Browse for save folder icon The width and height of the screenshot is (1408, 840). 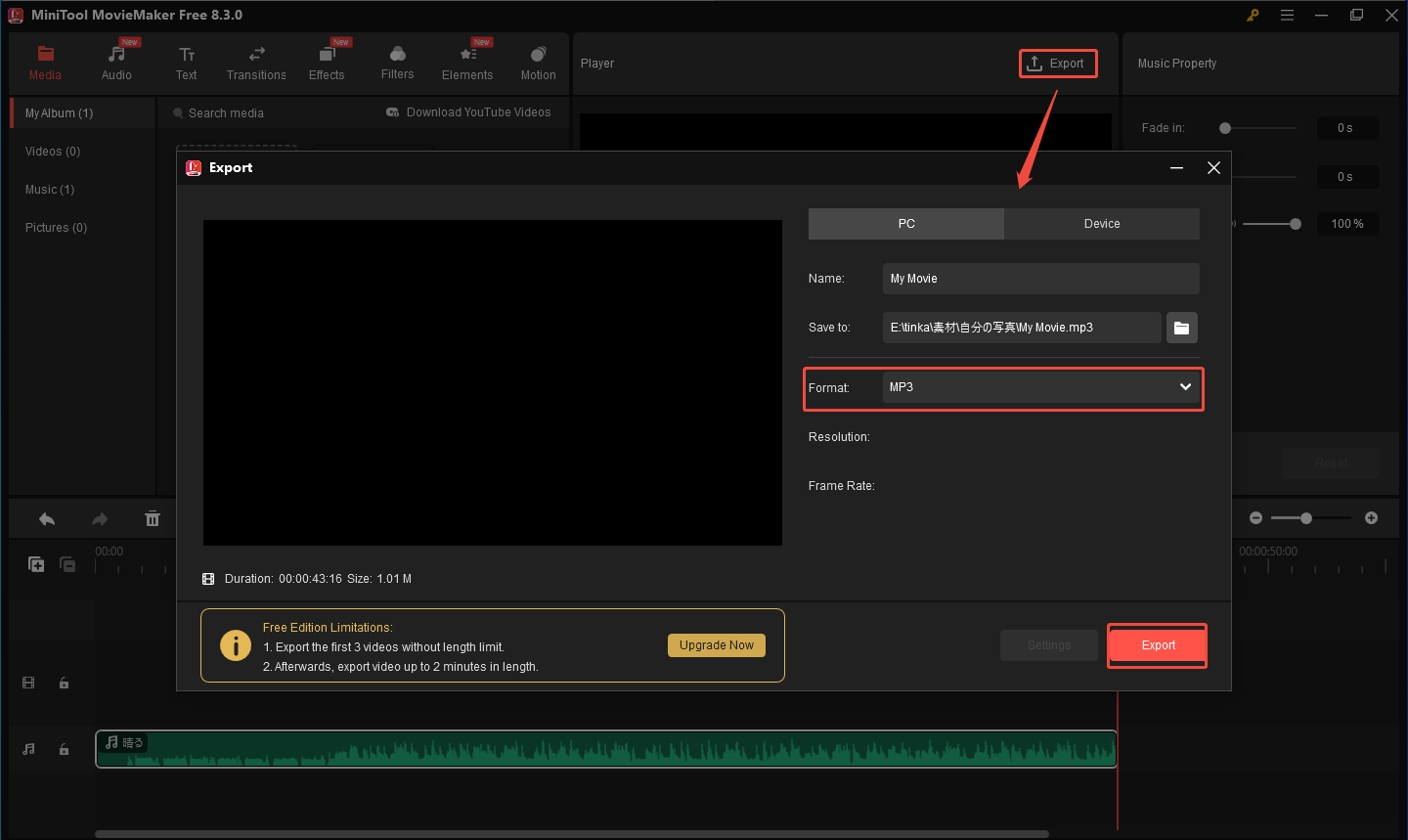tap(1182, 328)
